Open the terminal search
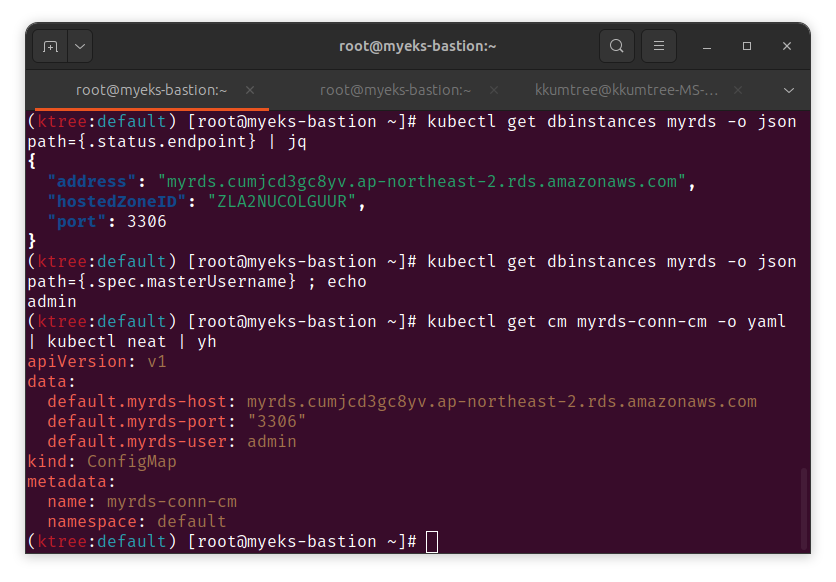The width and height of the screenshot is (836, 582). [617, 46]
